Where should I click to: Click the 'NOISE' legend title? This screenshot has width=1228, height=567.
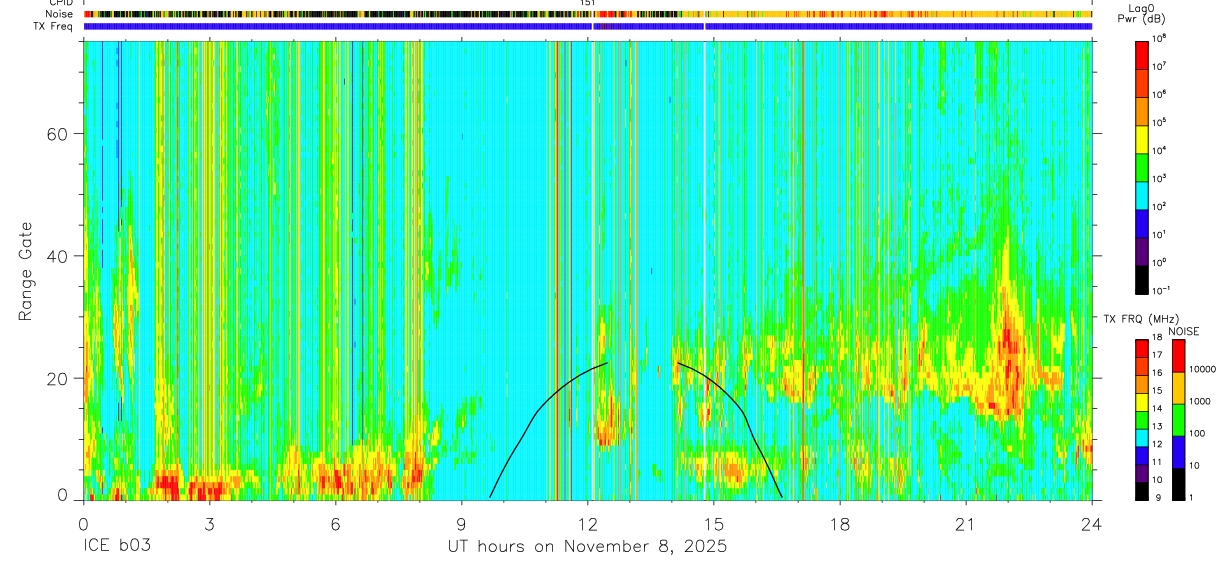(1183, 331)
